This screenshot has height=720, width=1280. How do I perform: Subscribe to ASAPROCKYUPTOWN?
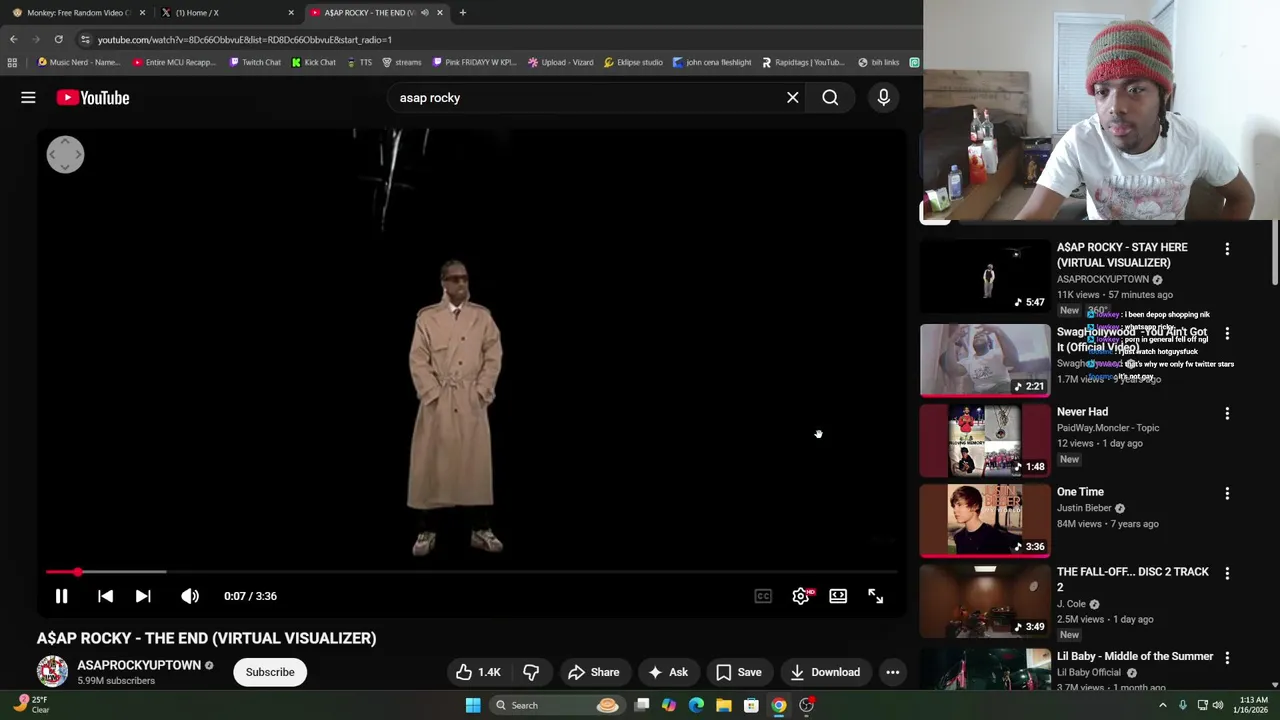(x=270, y=672)
